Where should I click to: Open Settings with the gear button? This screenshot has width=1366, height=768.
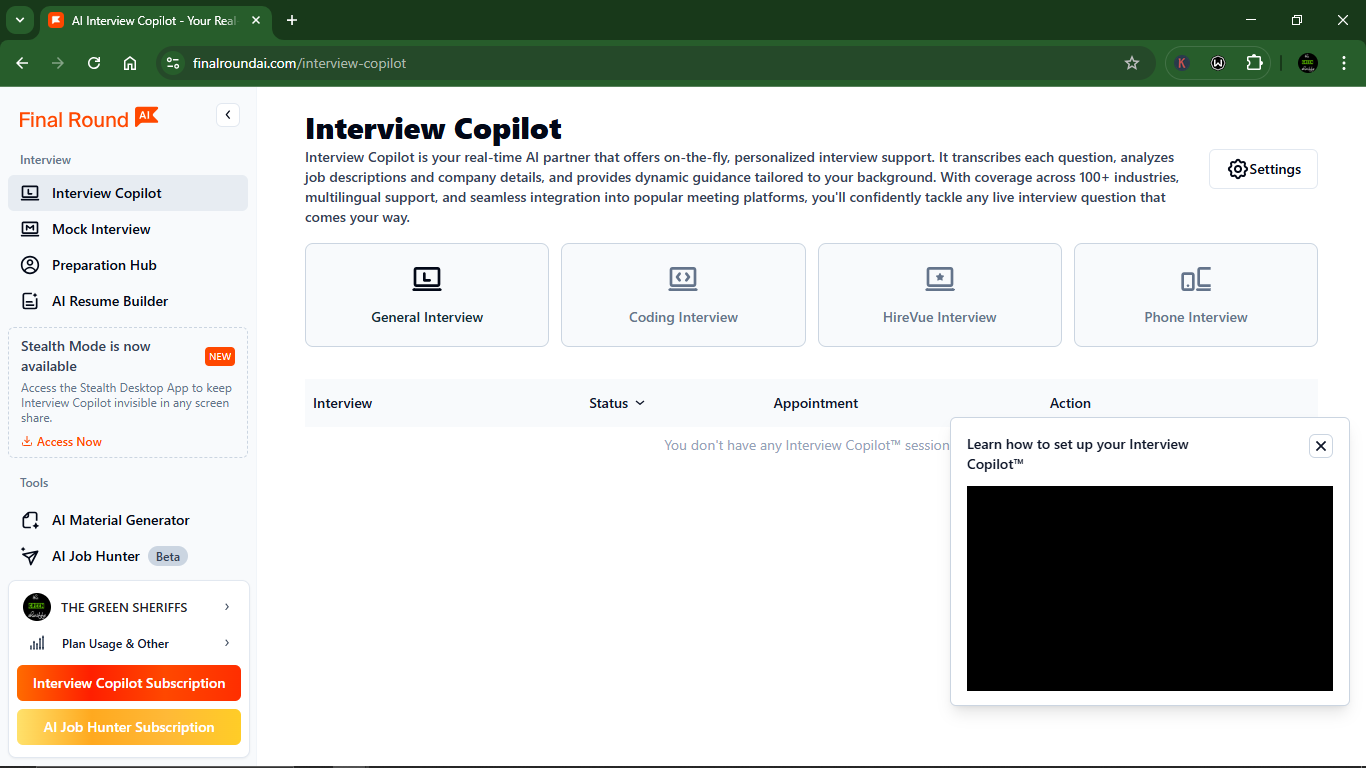click(x=1263, y=169)
